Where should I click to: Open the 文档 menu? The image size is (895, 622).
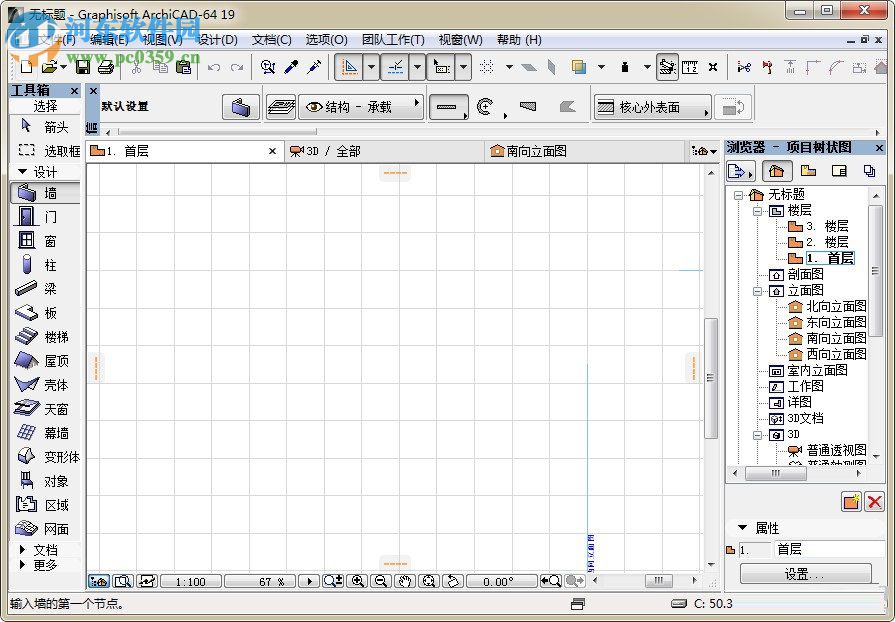[x=268, y=39]
